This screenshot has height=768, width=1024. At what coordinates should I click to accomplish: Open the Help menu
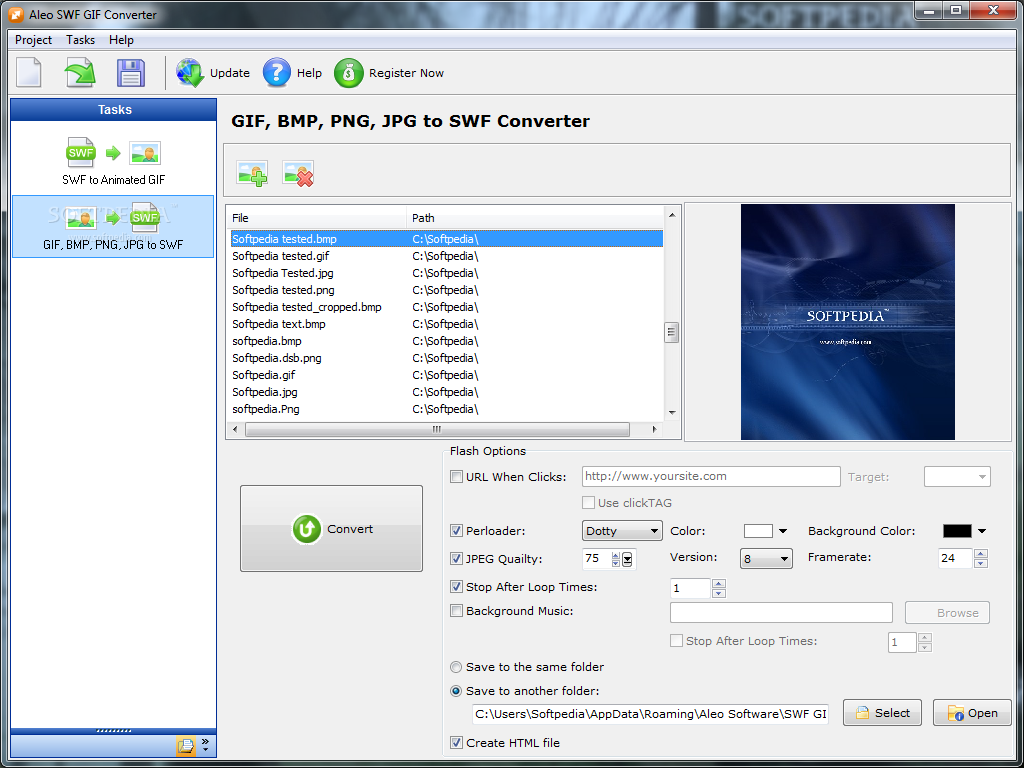pos(121,40)
